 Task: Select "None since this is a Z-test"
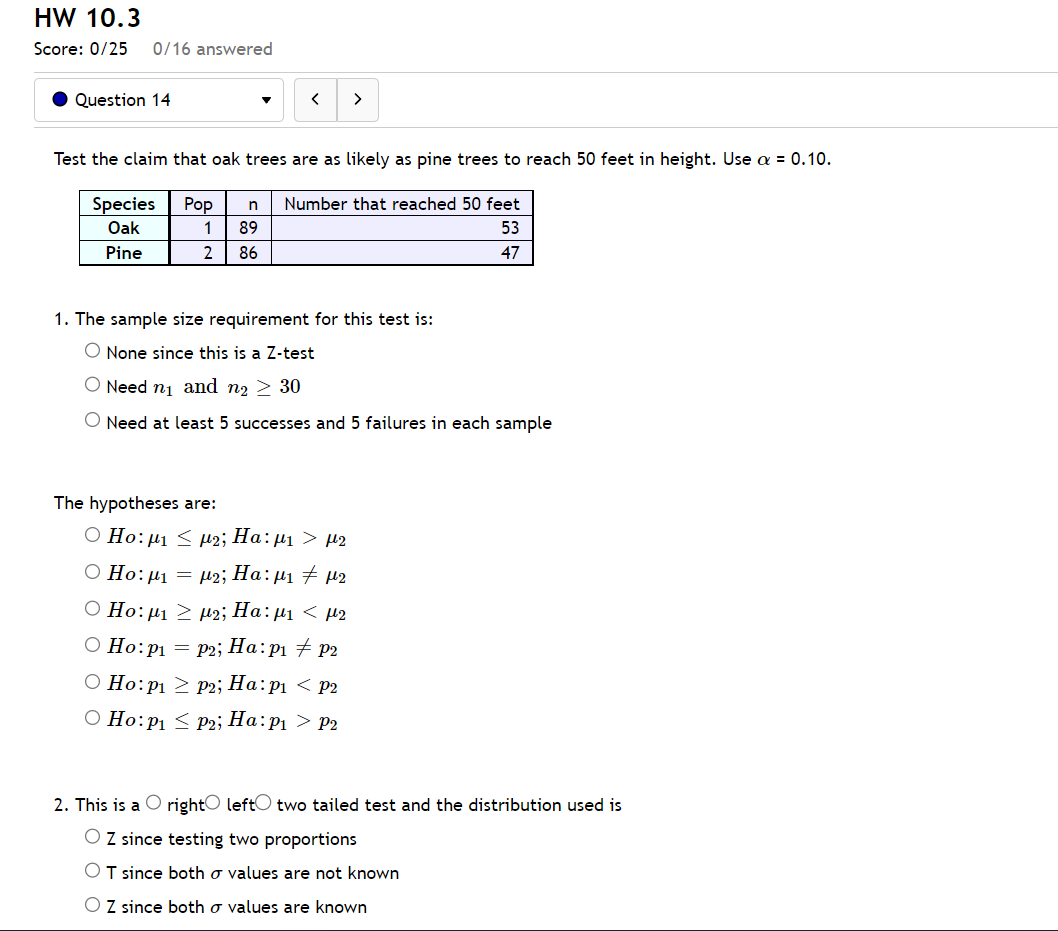[92, 350]
